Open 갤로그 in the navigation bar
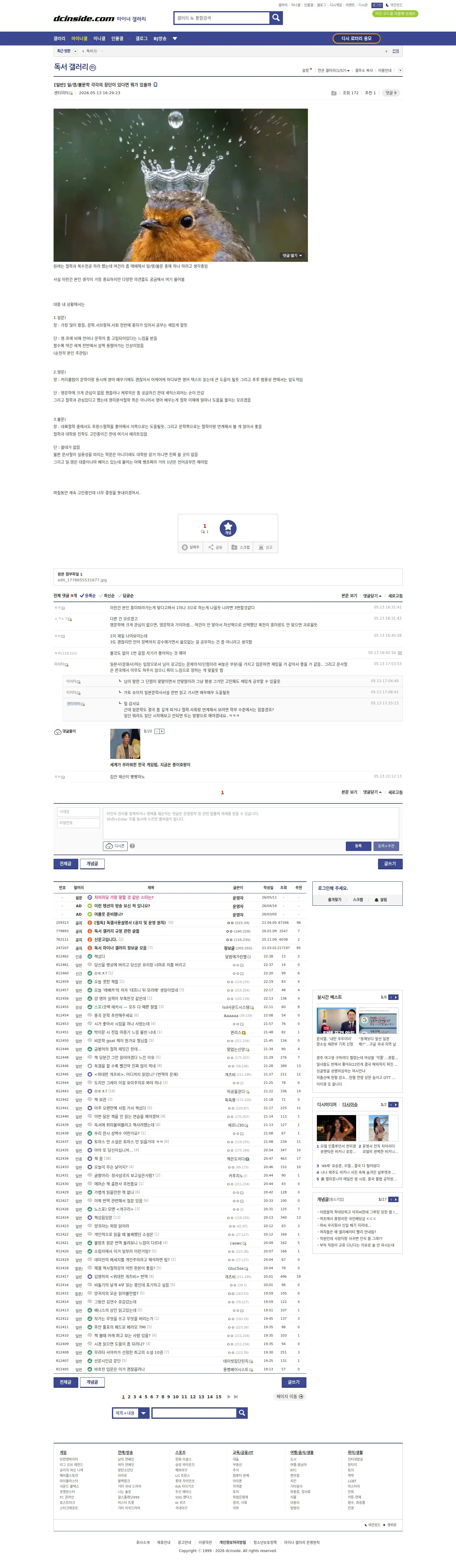The image size is (456, 1568). tap(141, 38)
